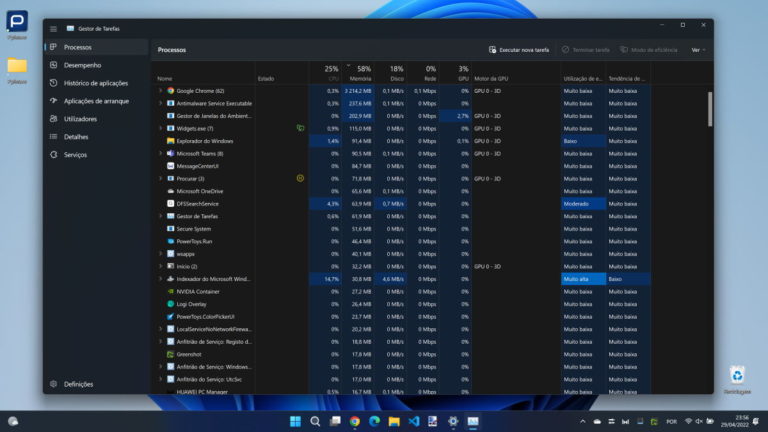Go to the Detalhes page icon
The height and width of the screenshot is (432, 768).
(53, 137)
